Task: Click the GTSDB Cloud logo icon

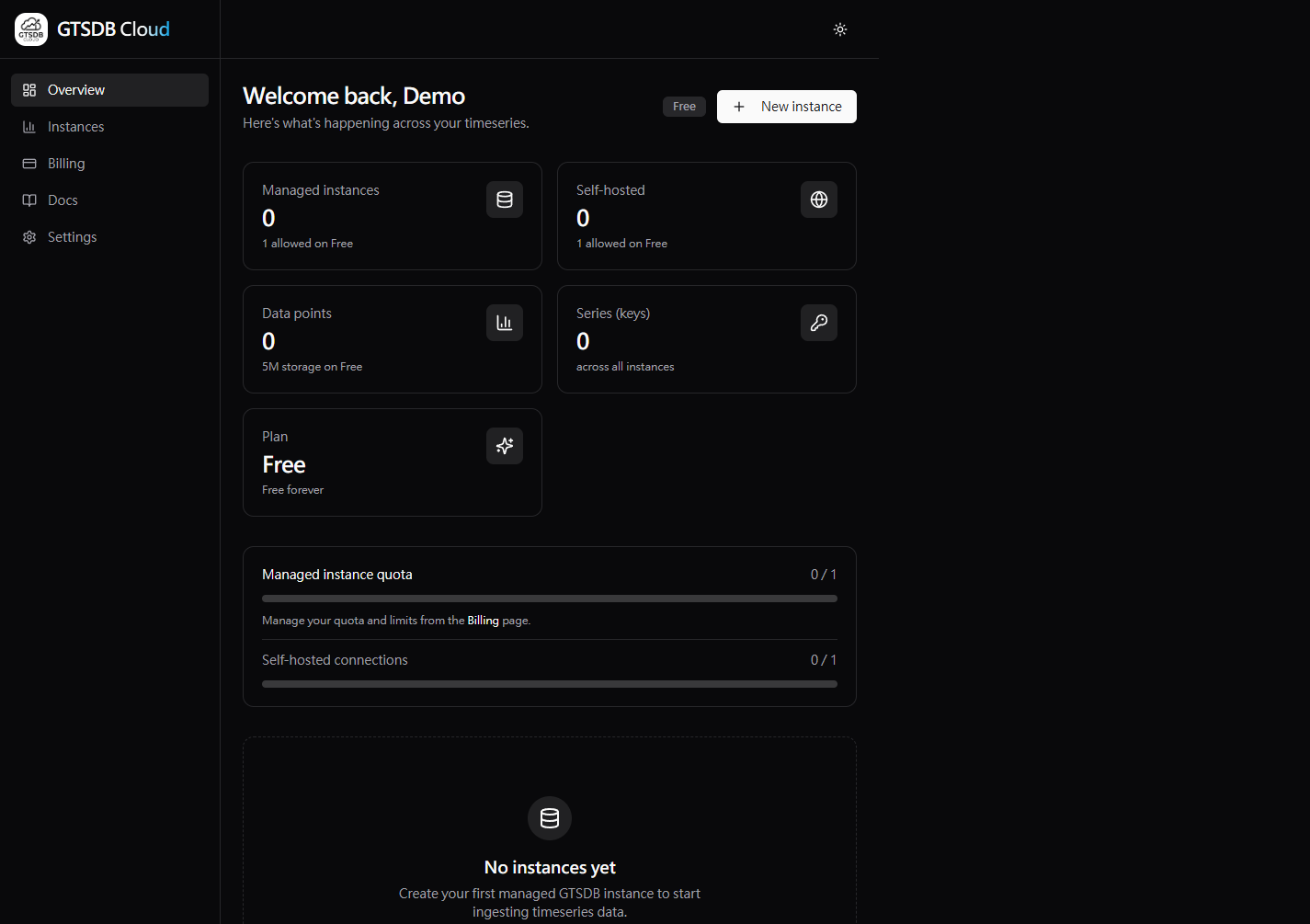Action: point(31,29)
